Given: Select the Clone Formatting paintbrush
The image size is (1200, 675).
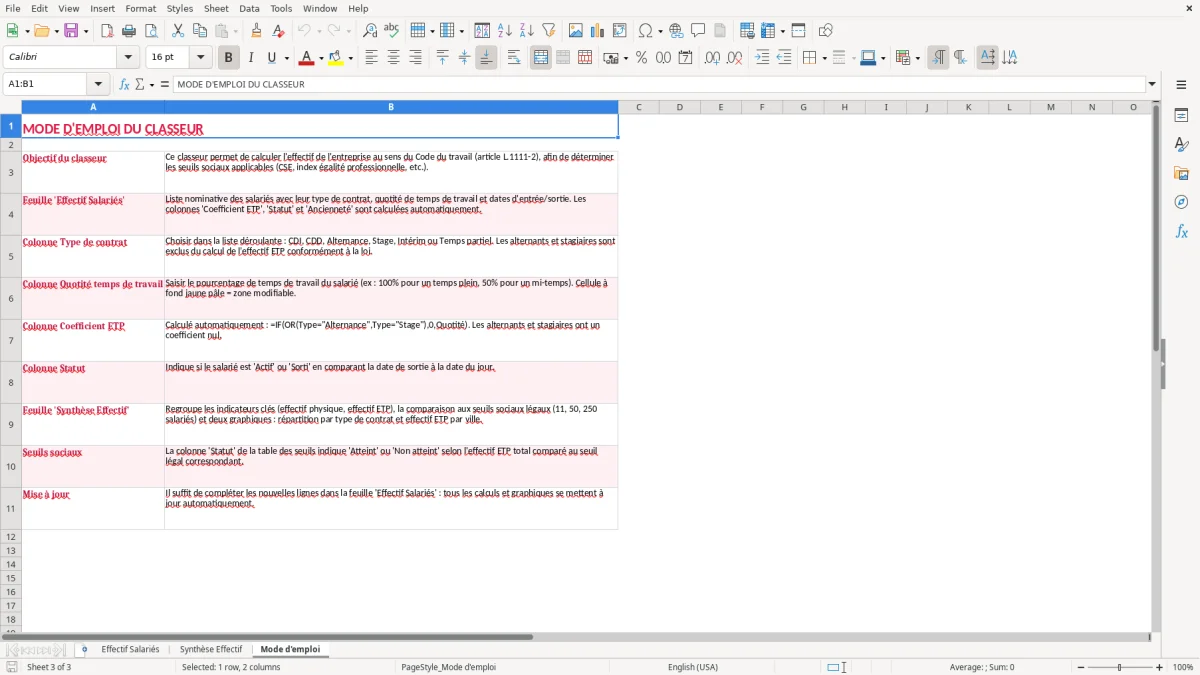Looking at the screenshot, I should 257,31.
